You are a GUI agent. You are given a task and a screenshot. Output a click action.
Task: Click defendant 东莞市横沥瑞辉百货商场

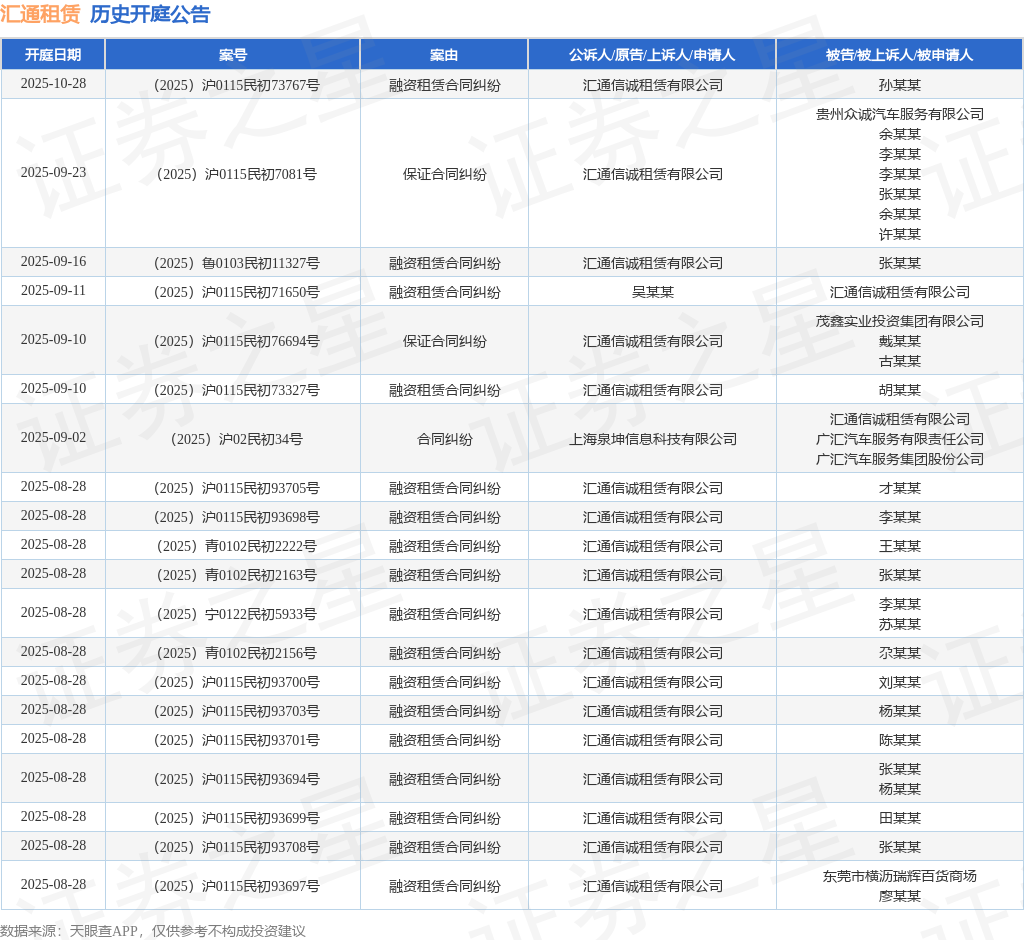pyautogui.click(x=899, y=876)
